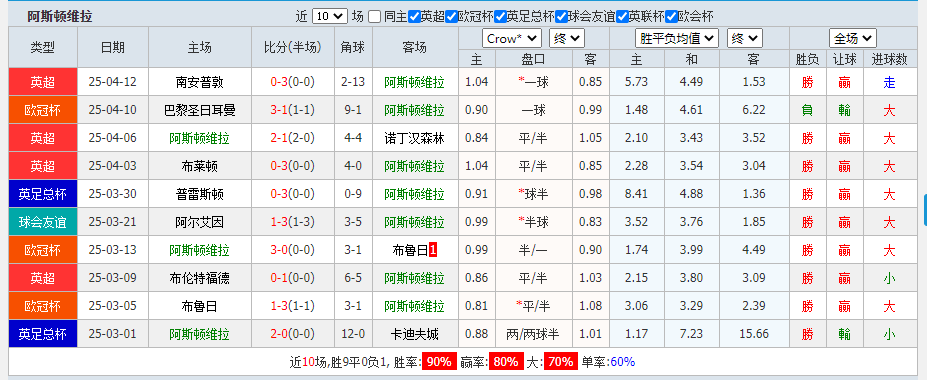The image size is (927, 380).
Task: Click the 90% win rate badge
Action: click(x=439, y=362)
